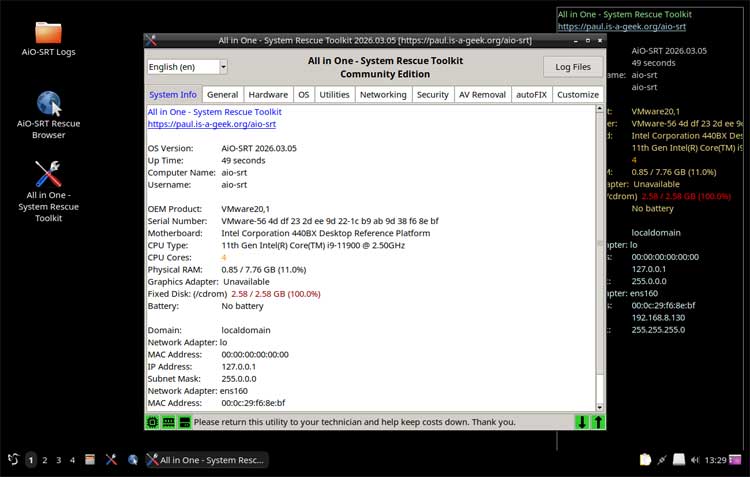Open the desktop widget paul.is-a-geek.org link
The height and width of the screenshot is (477, 750).
click(621, 26)
